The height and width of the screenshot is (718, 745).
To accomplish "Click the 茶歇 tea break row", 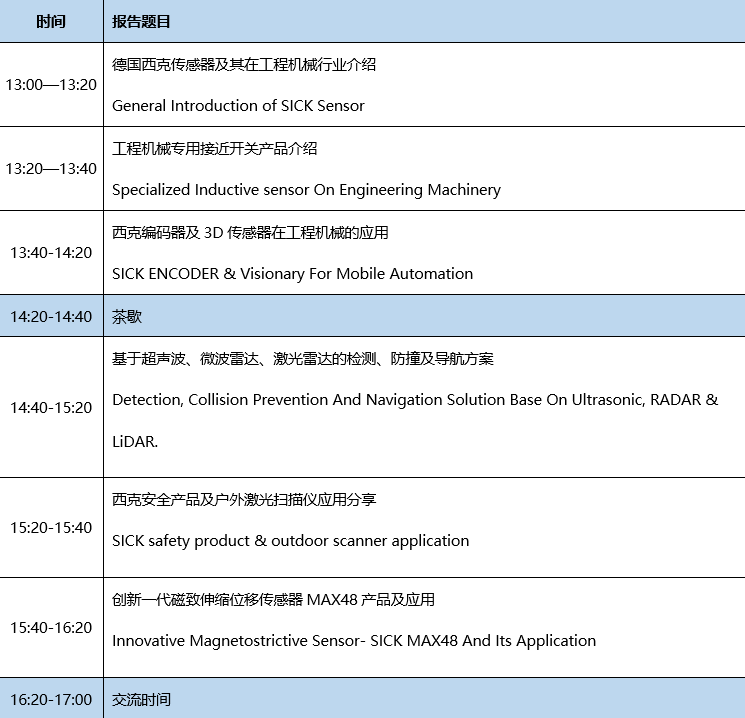I will coord(127,317).
